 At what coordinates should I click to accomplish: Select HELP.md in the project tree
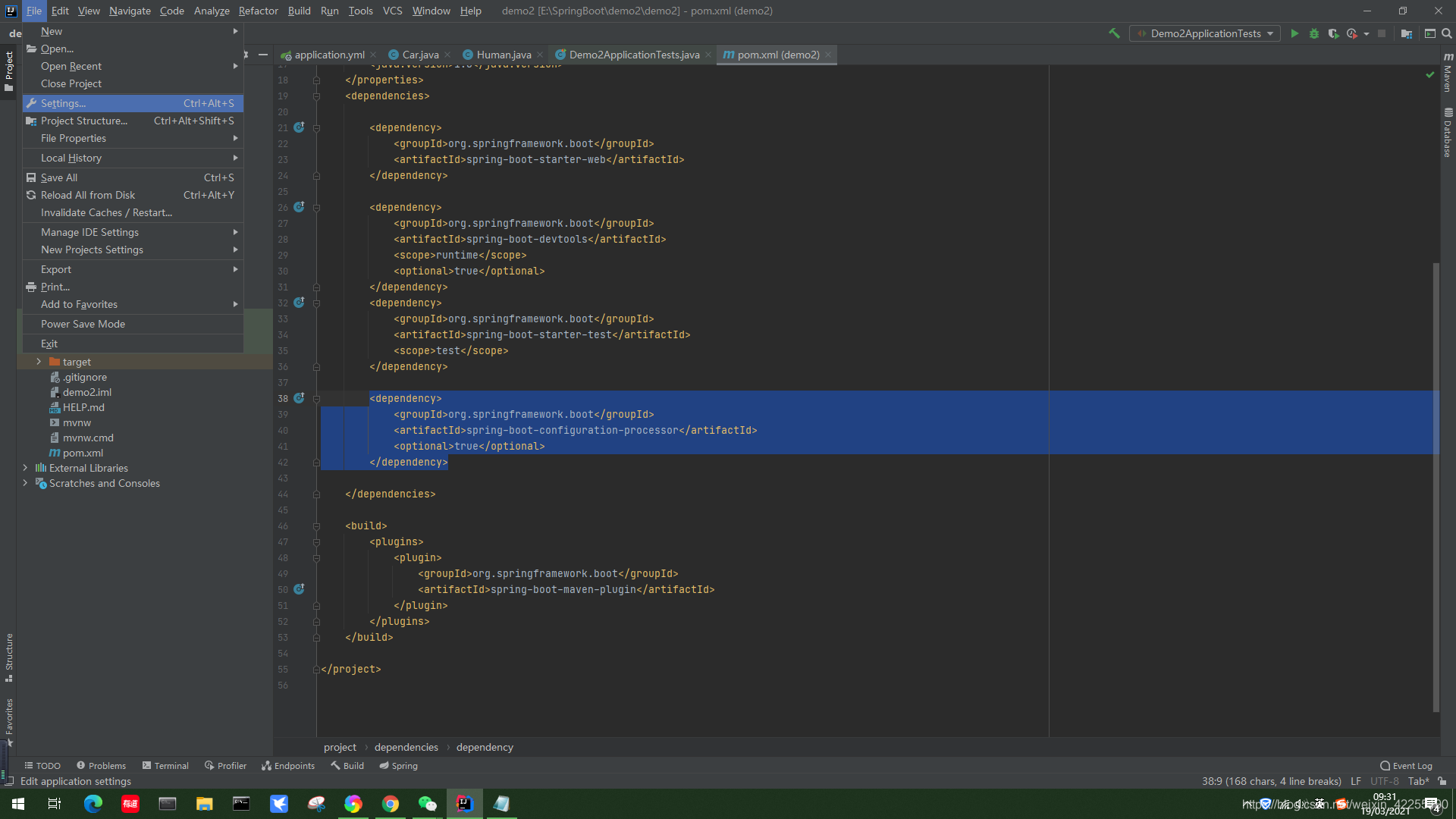tap(83, 407)
